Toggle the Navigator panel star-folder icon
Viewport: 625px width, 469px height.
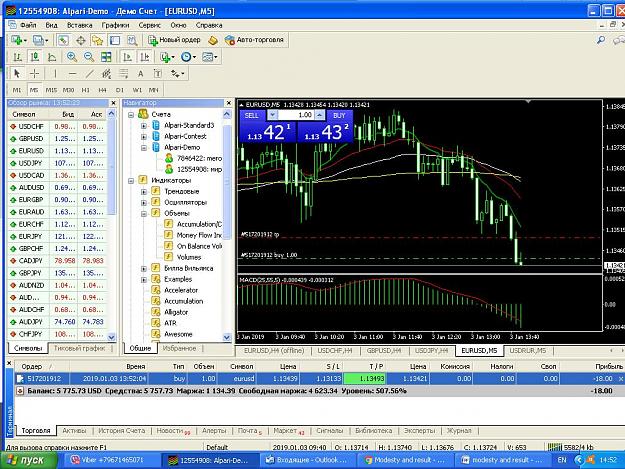[98, 40]
